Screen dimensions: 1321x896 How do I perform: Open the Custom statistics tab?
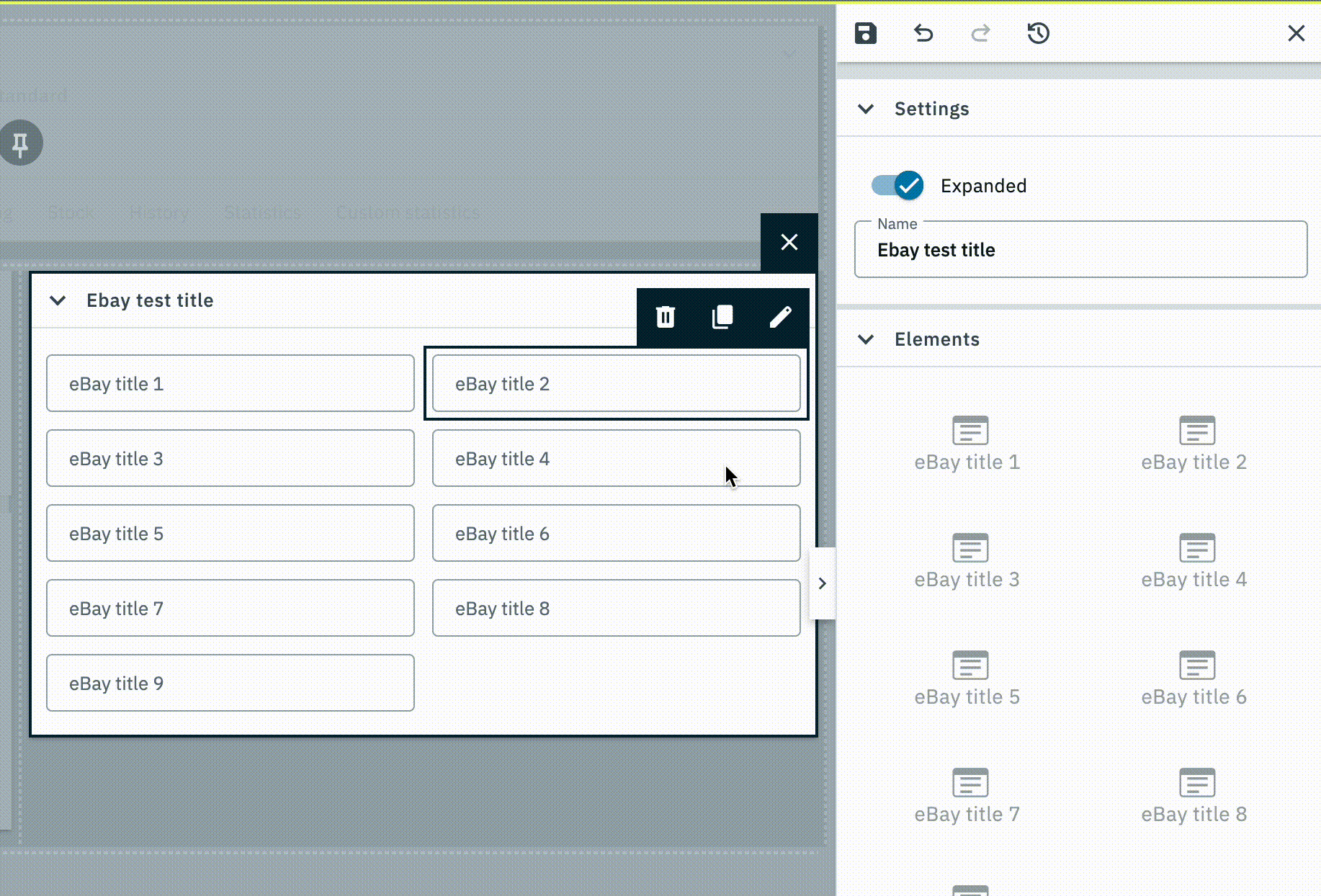408,212
